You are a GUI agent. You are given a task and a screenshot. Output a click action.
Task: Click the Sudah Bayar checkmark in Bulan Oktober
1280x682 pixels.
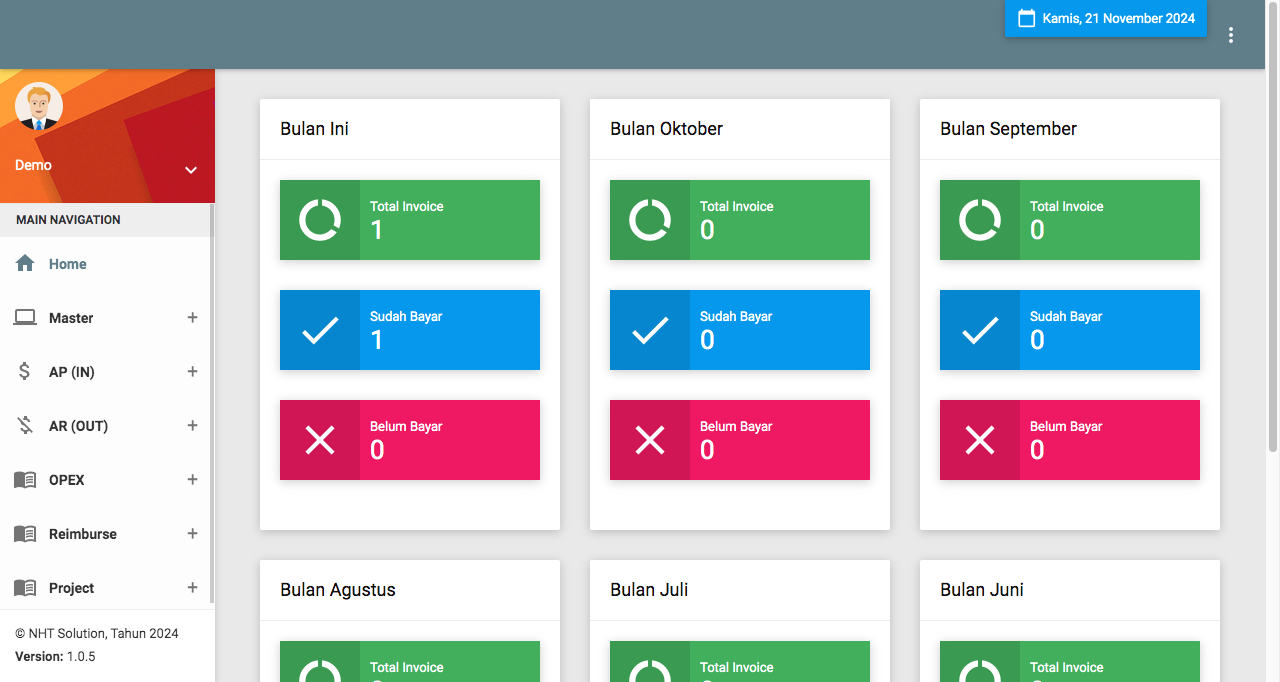click(x=650, y=330)
